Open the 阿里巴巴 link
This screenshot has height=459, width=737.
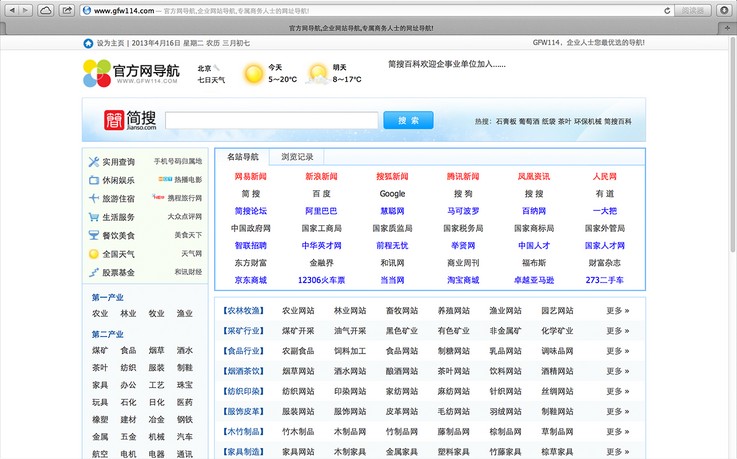[x=321, y=211]
